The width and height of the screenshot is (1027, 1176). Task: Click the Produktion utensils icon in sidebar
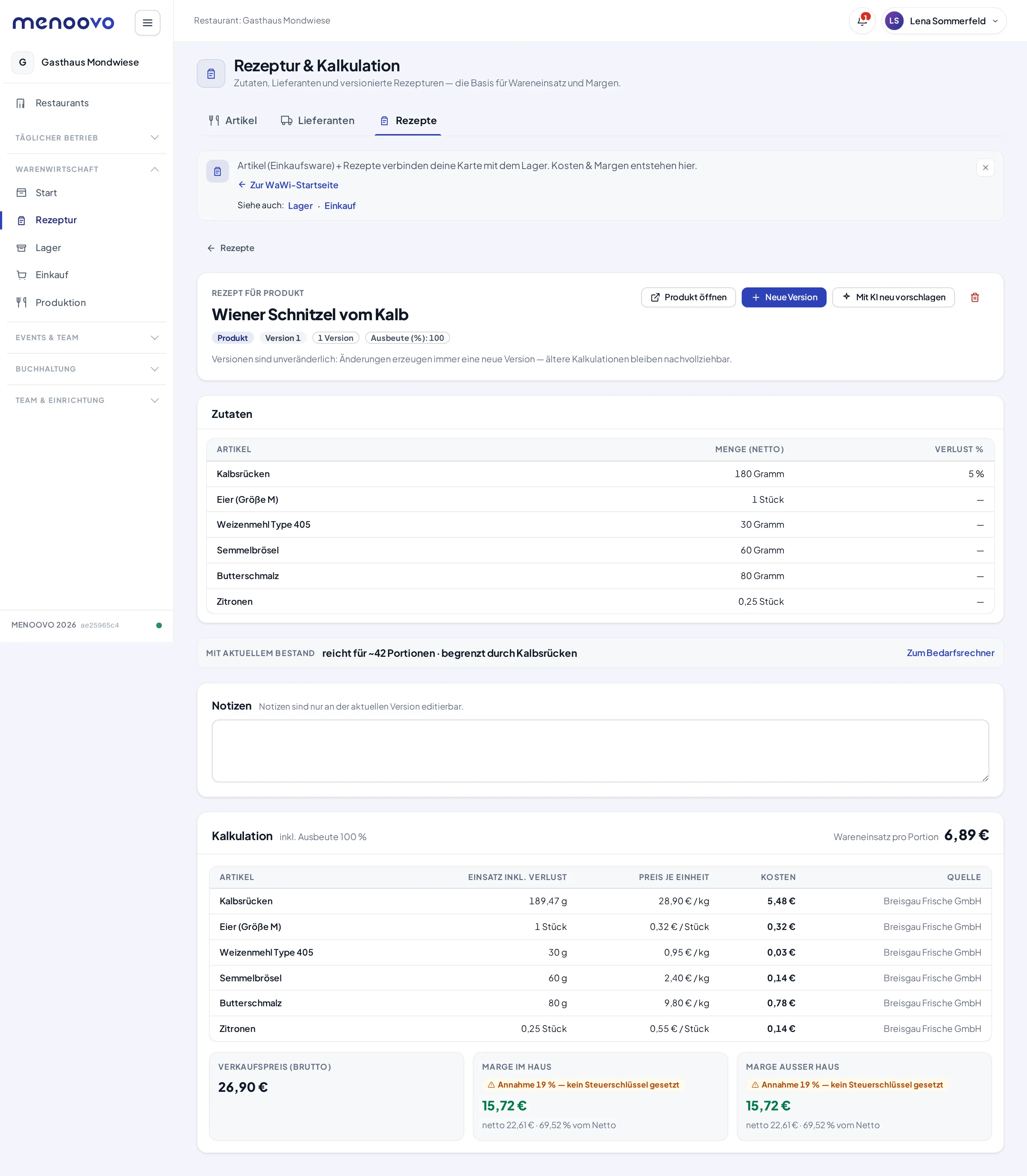[22, 303]
